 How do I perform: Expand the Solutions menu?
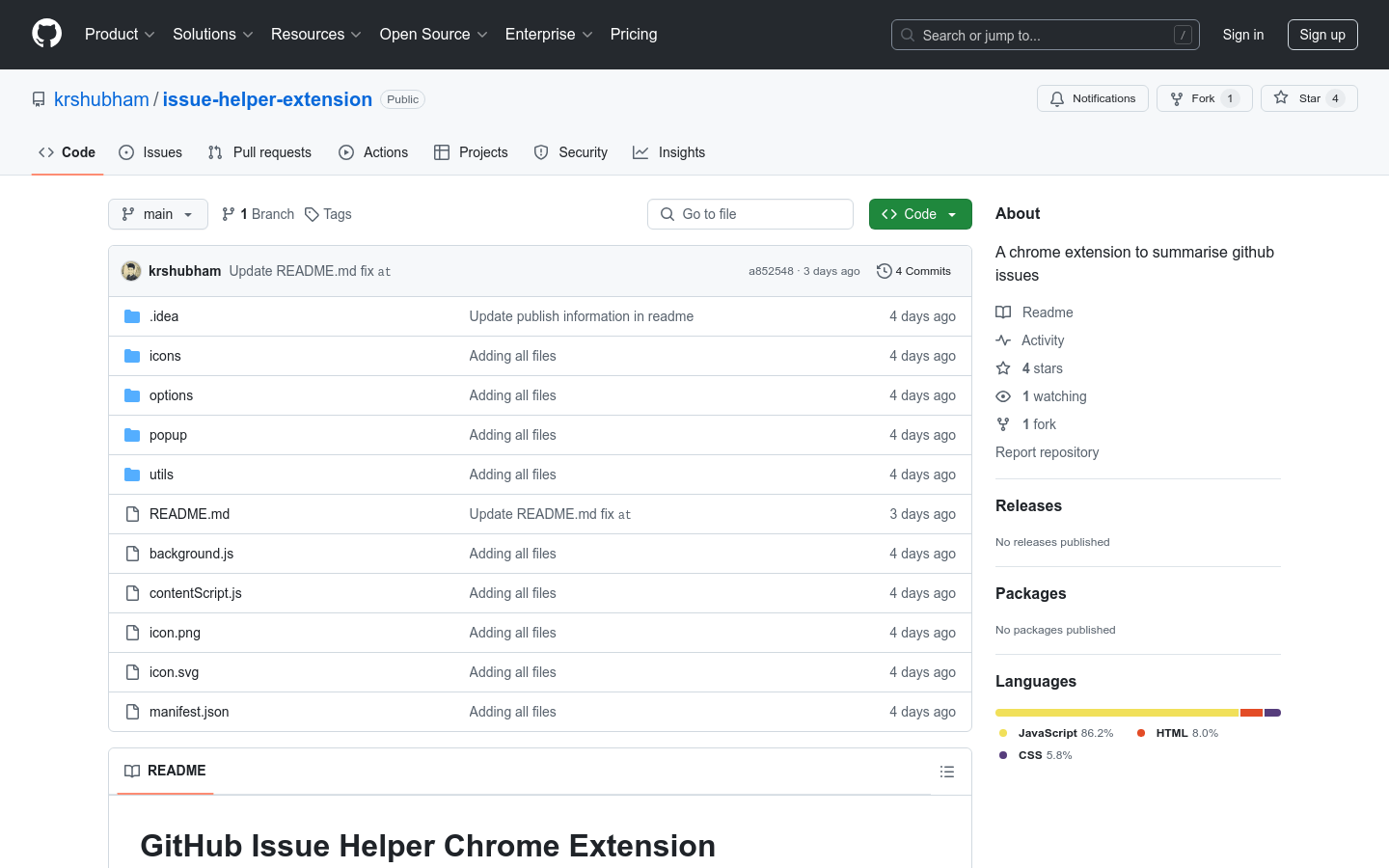(x=213, y=35)
